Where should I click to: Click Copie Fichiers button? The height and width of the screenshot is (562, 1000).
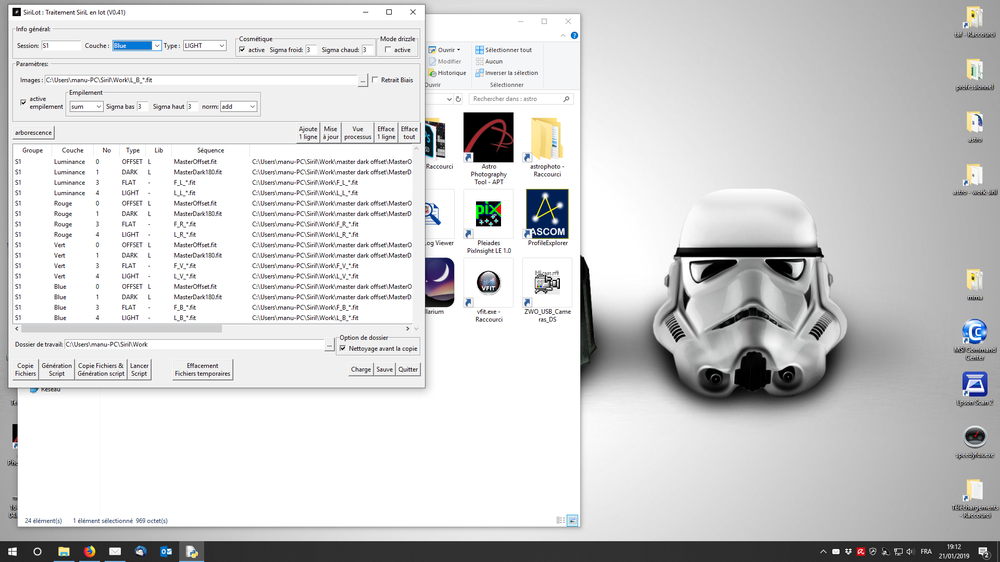[x=26, y=369]
